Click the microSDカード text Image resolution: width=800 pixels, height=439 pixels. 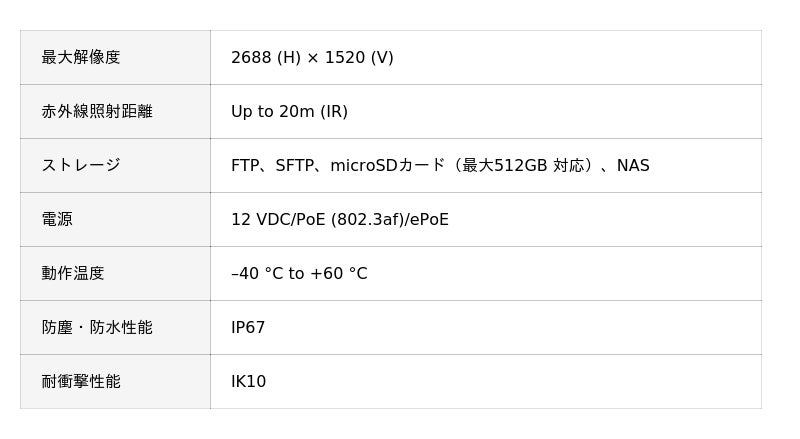click(388, 165)
